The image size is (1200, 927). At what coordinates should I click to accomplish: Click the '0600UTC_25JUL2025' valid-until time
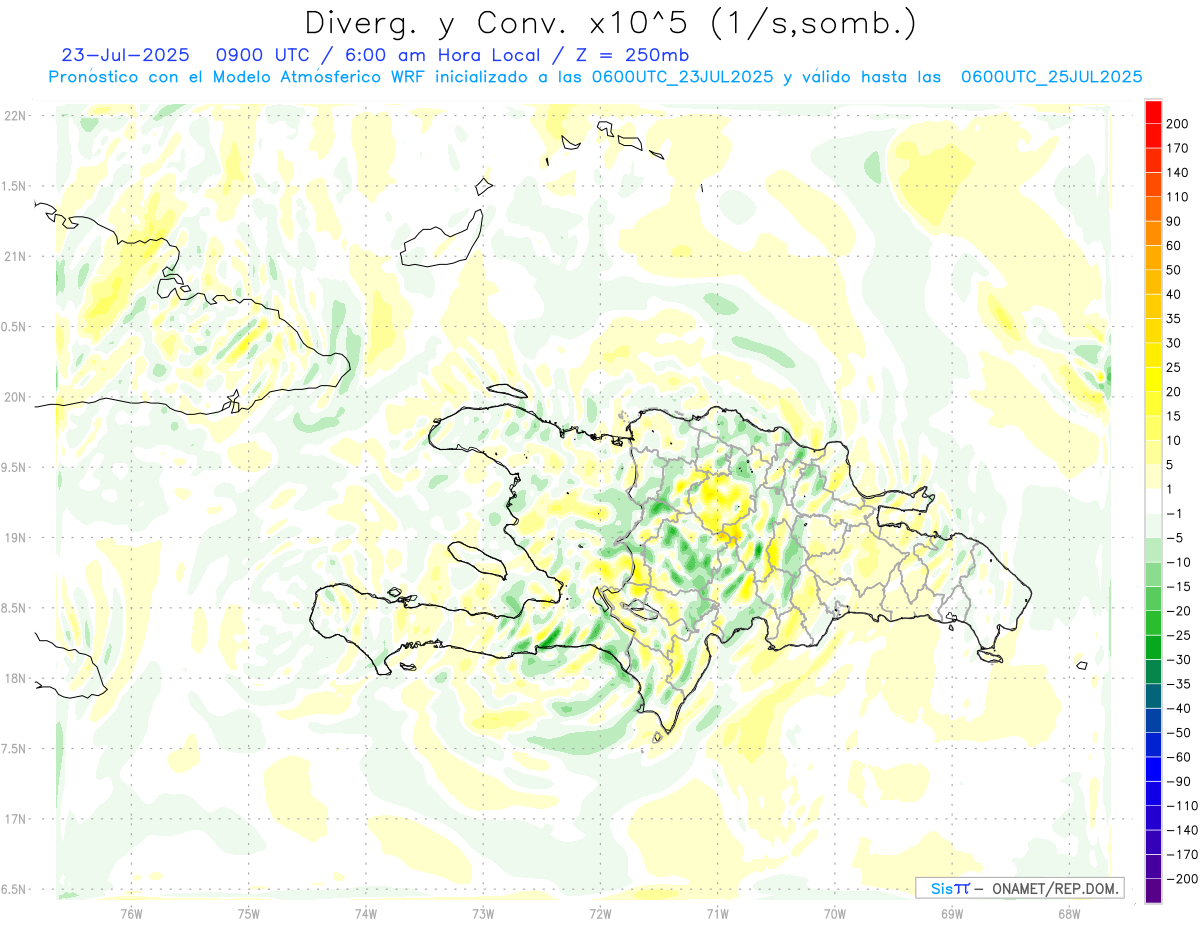[x=1051, y=77]
